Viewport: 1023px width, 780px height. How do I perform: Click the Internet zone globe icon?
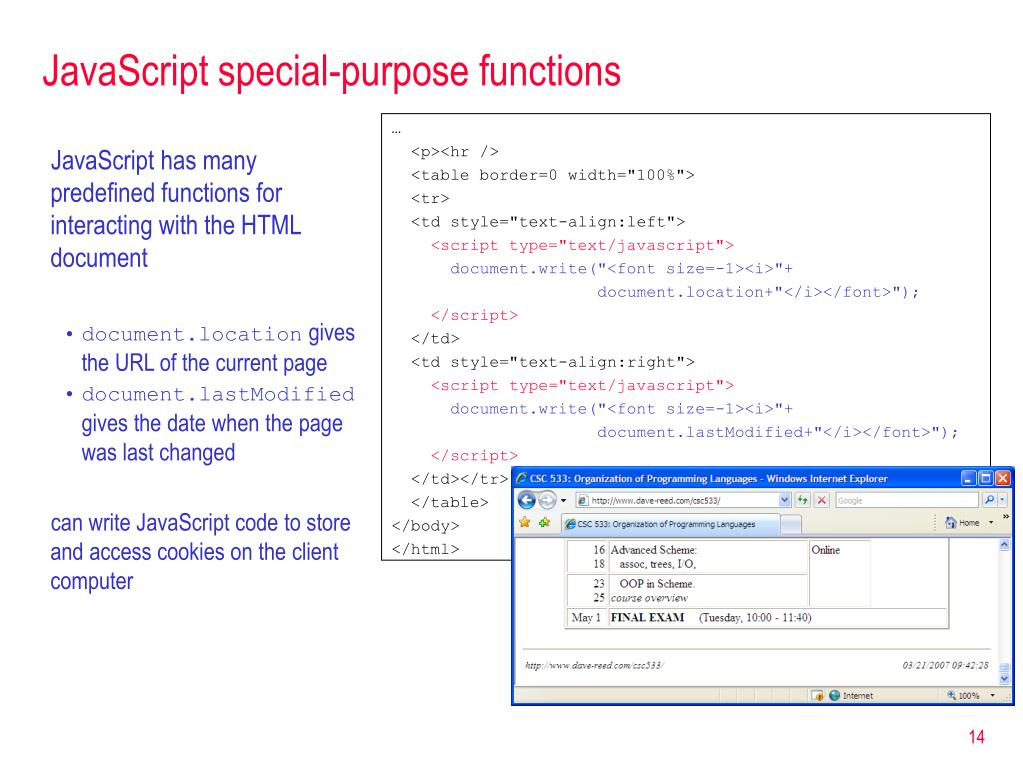coord(834,695)
